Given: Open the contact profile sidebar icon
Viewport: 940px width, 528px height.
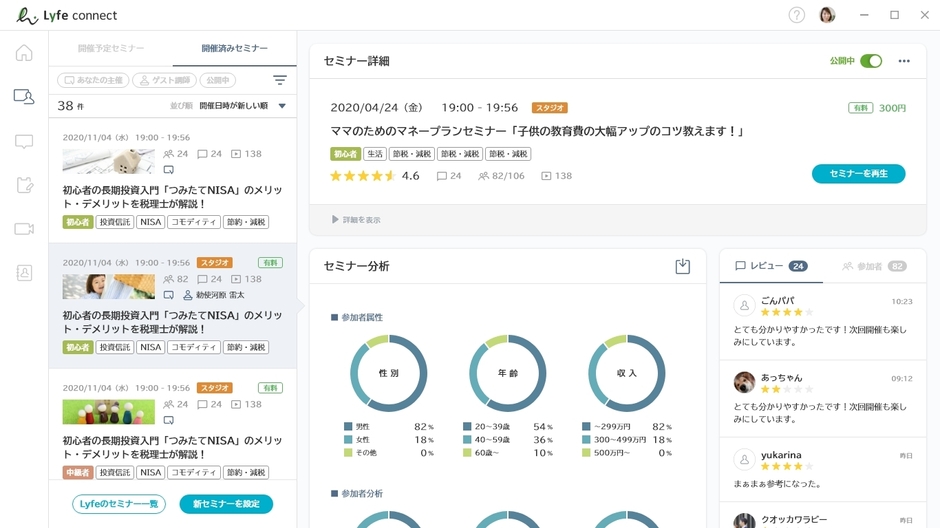Looking at the screenshot, I should [24, 273].
